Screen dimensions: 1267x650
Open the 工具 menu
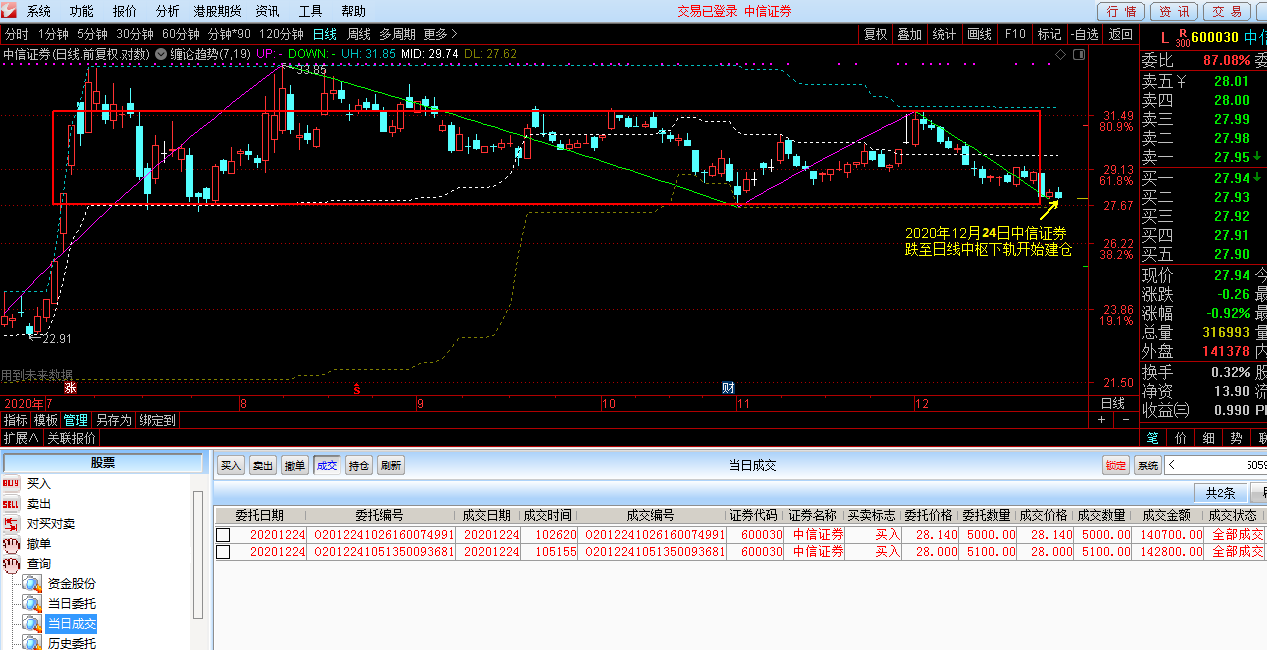click(x=311, y=11)
